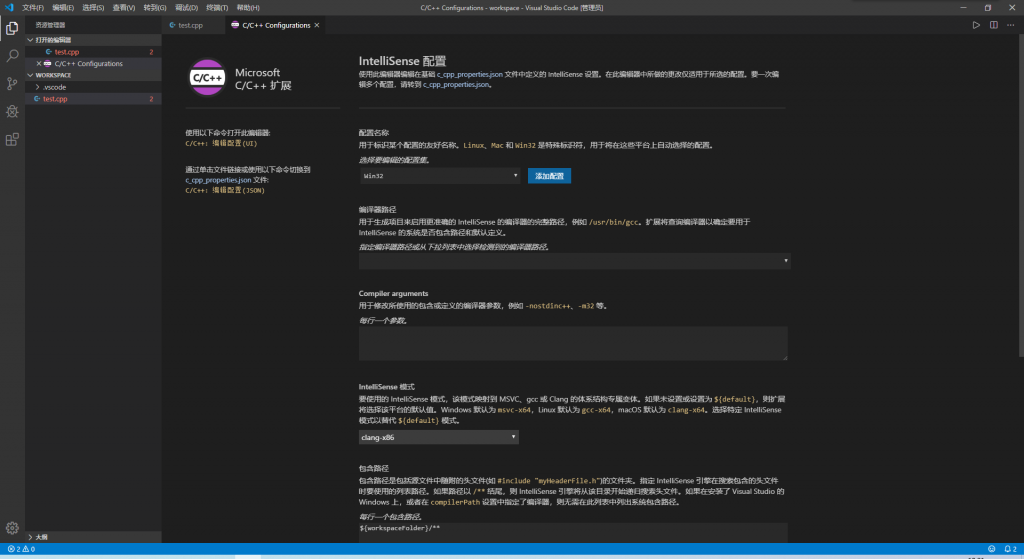Screen dimensions: 1024x559
Task: Open the Search view in activity bar
Action: 12,56
